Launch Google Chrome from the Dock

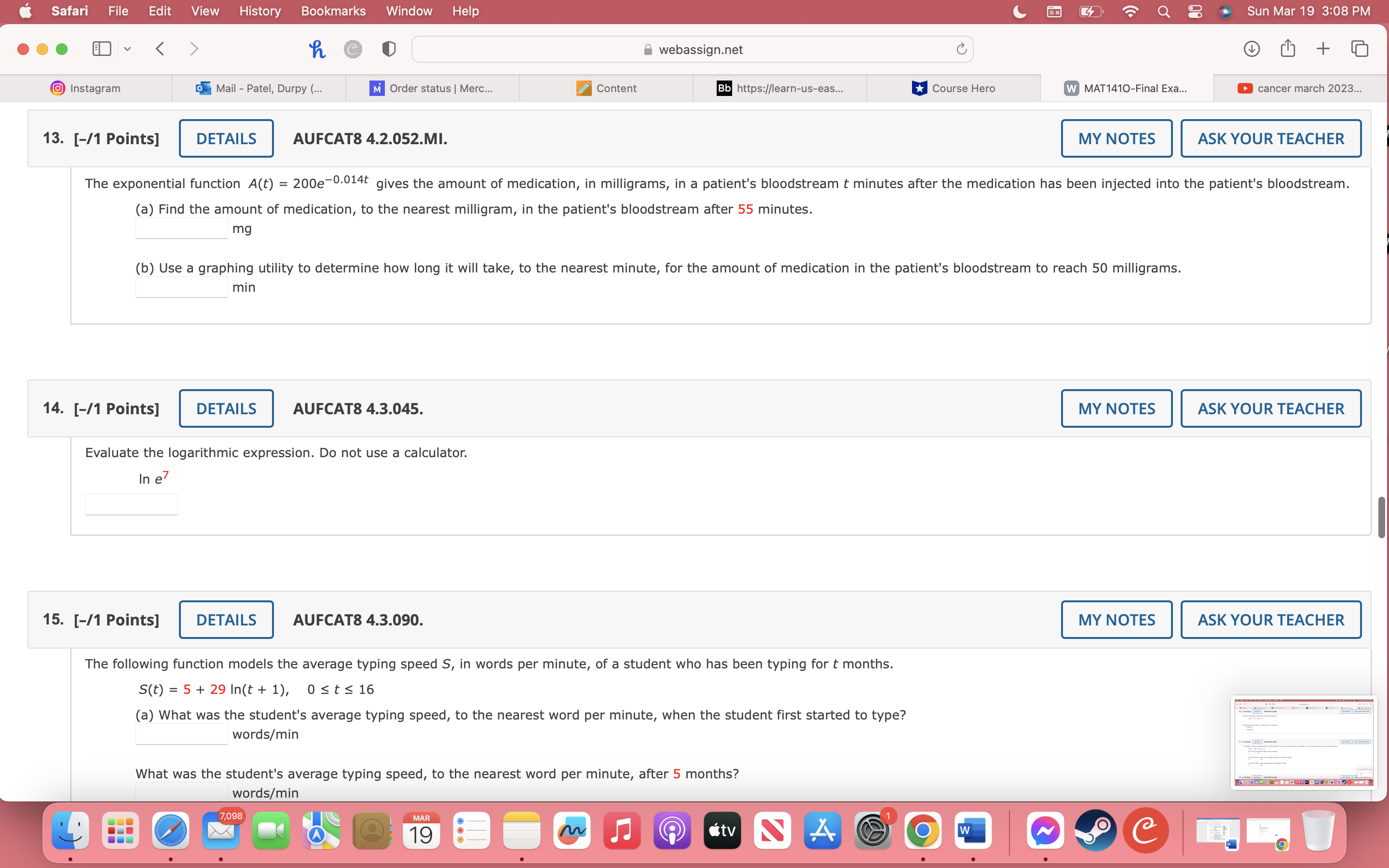point(924,830)
